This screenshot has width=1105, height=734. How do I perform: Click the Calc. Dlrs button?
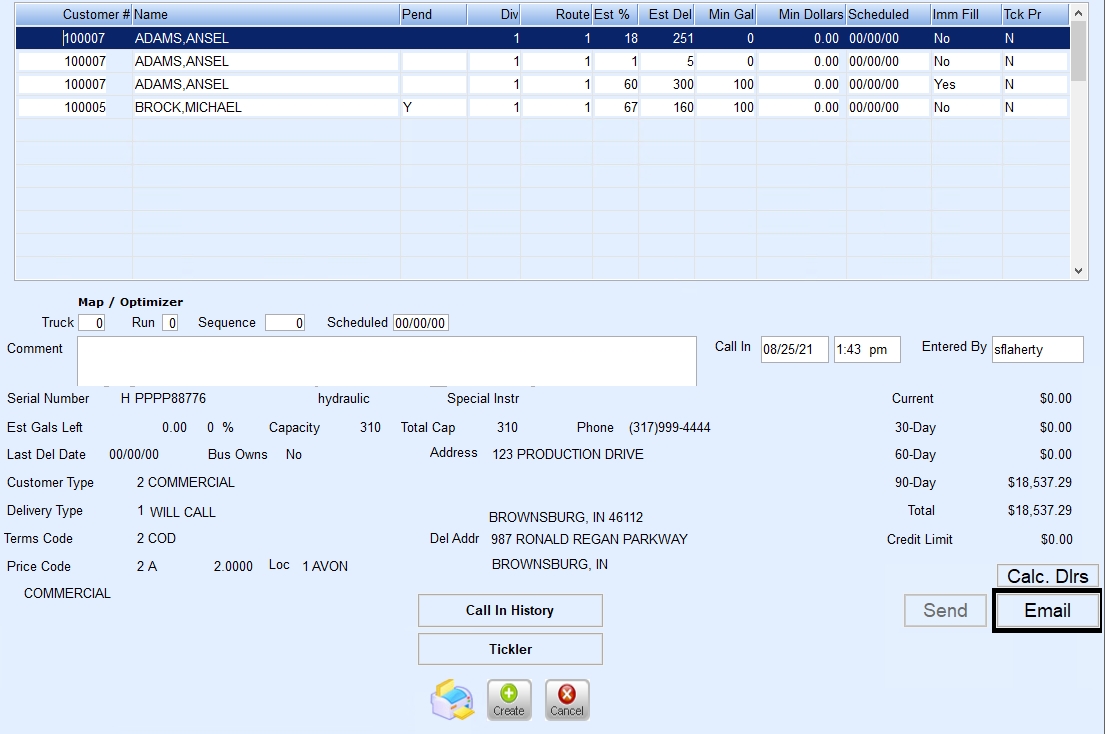click(x=1047, y=576)
